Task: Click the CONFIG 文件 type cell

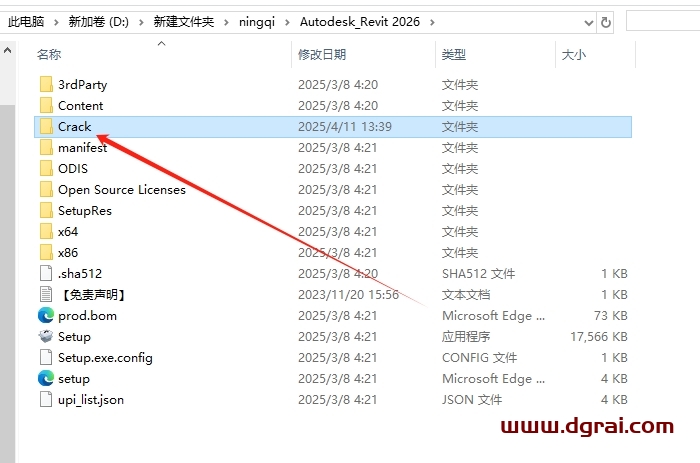Action: pyautogui.click(x=479, y=358)
